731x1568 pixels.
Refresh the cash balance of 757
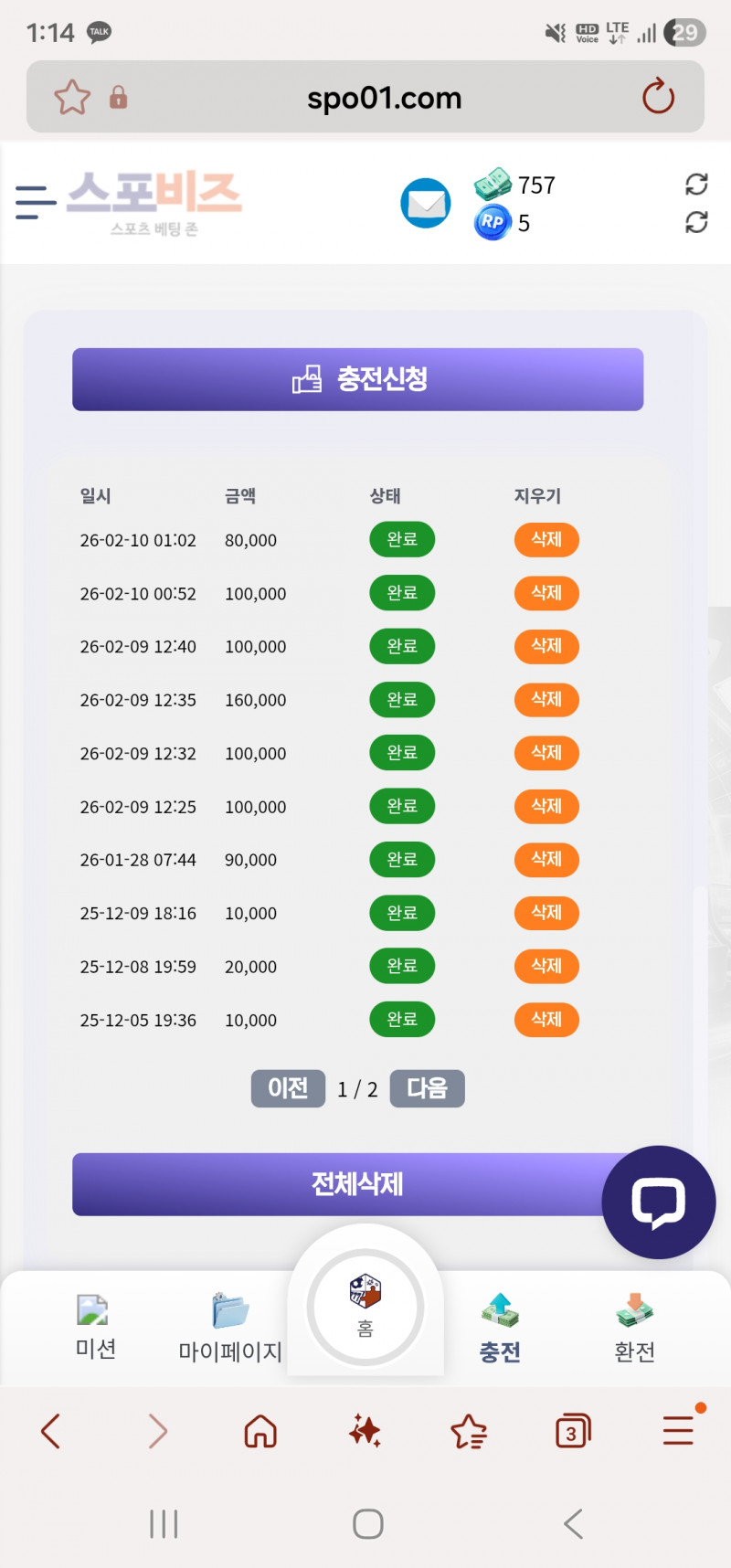pos(696,185)
